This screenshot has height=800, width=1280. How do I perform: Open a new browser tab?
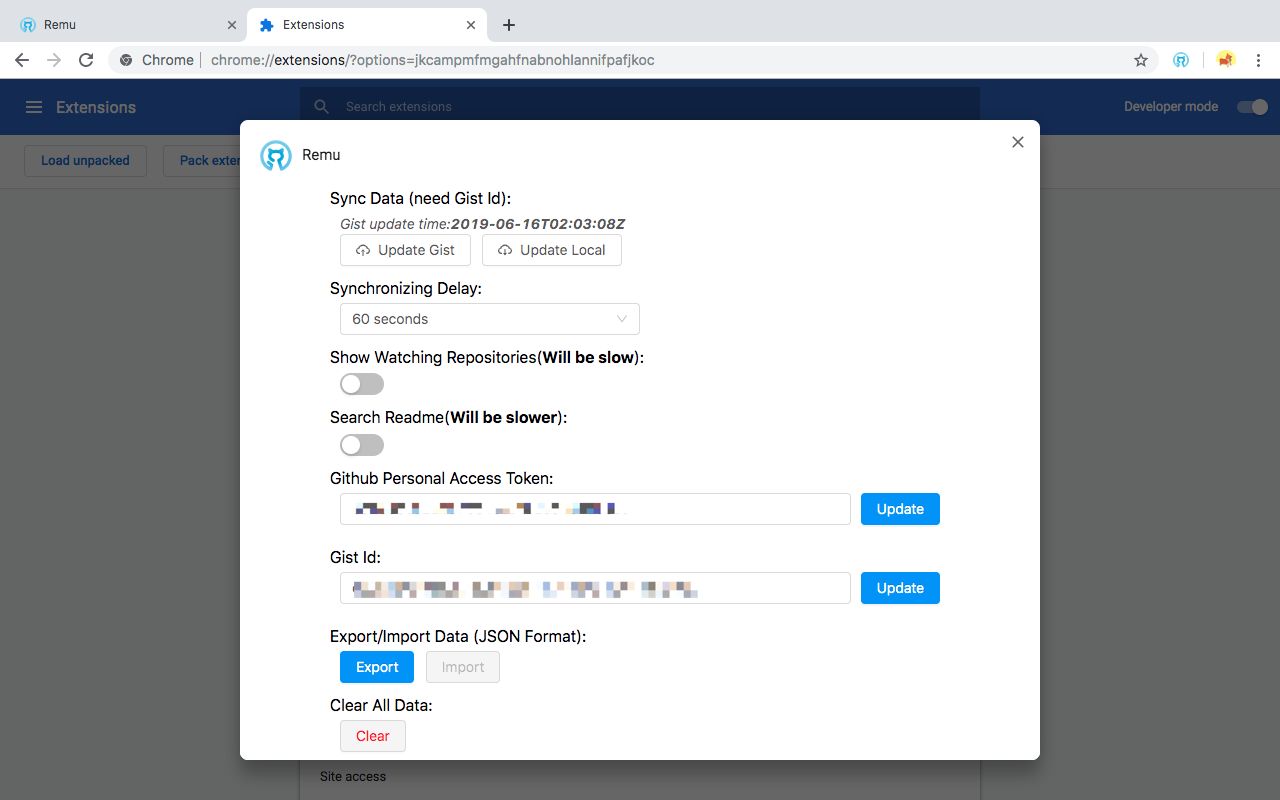(509, 25)
